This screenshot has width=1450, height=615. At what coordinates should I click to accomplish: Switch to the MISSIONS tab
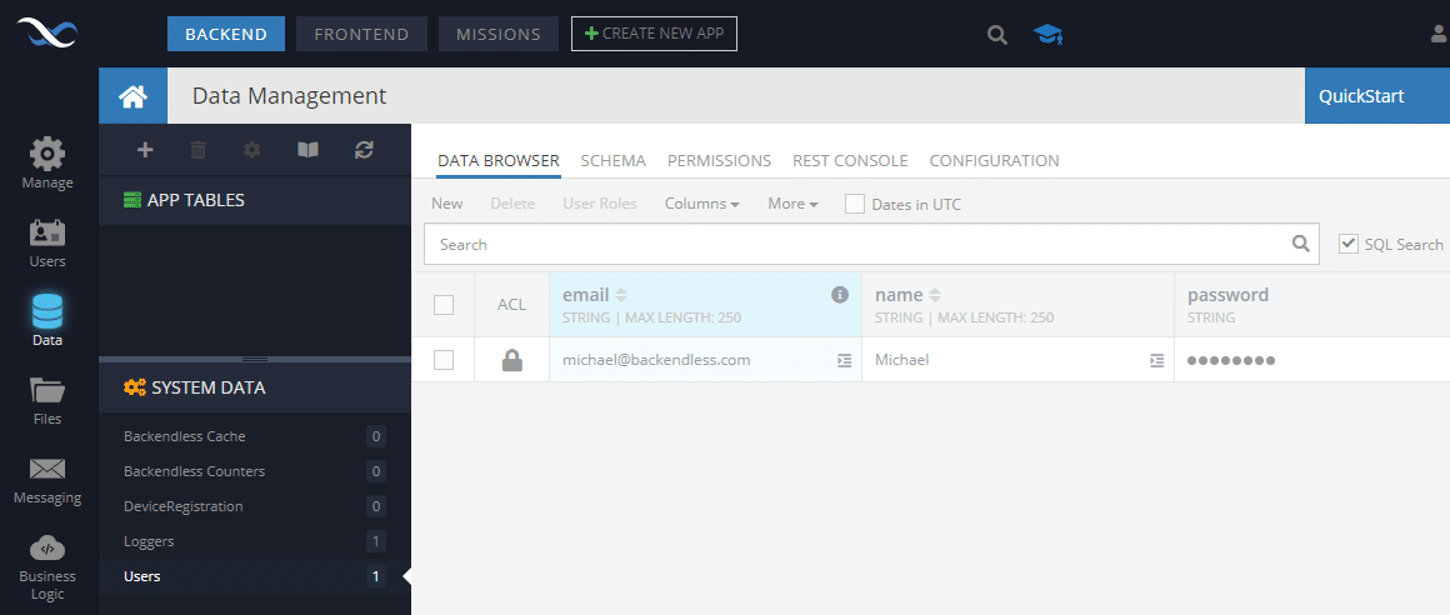pyautogui.click(x=499, y=34)
